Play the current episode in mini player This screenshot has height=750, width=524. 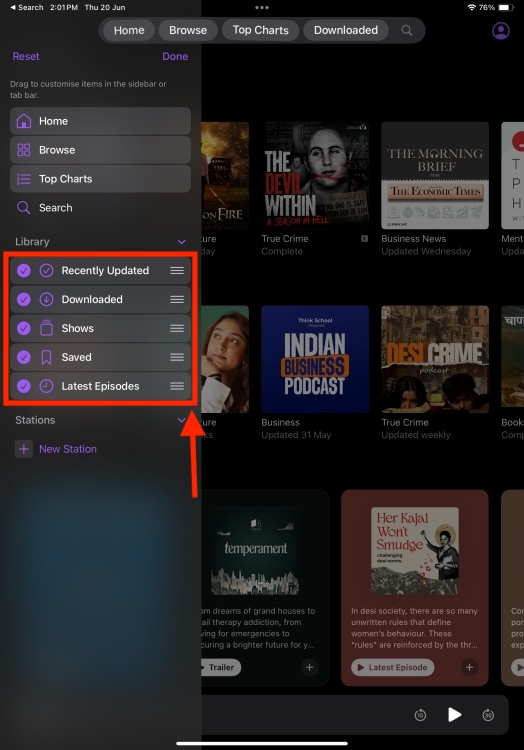454,715
